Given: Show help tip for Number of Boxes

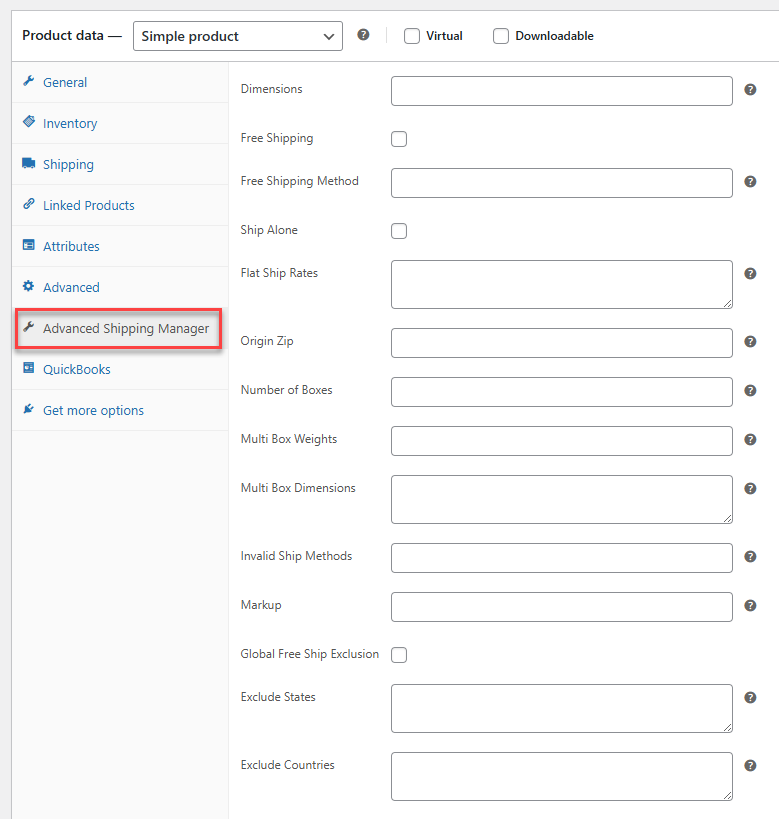Looking at the screenshot, I should (x=750, y=391).
